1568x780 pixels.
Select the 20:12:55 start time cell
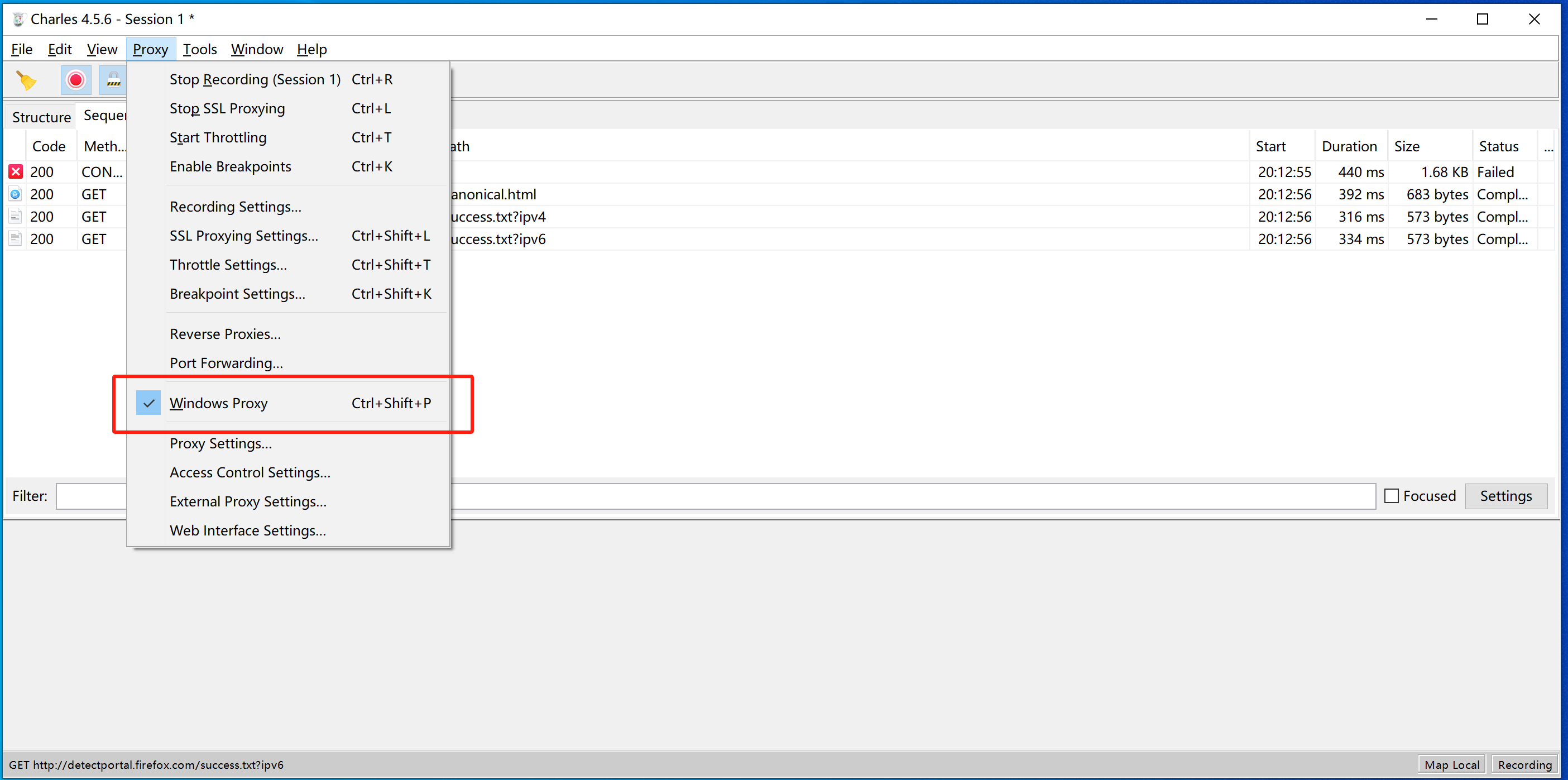click(x=1282, y=173)
